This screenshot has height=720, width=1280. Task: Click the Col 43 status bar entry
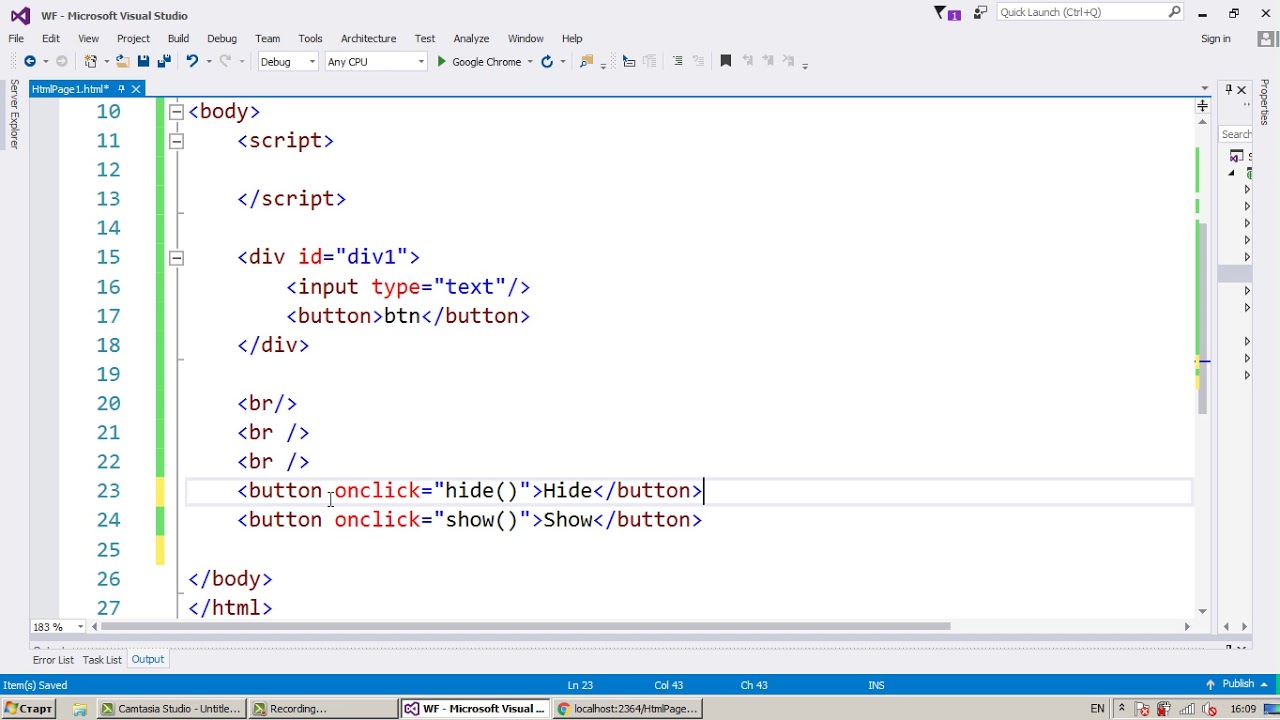[x=669, y=685]
